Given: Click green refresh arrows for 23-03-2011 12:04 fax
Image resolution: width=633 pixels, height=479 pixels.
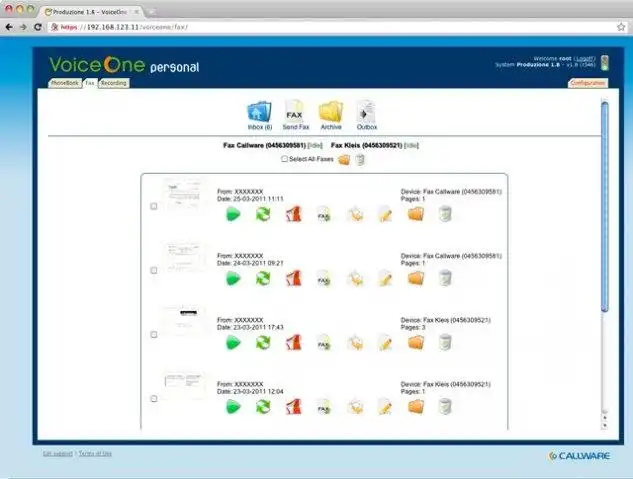Looking at the screenshot, I should (263, 407).
